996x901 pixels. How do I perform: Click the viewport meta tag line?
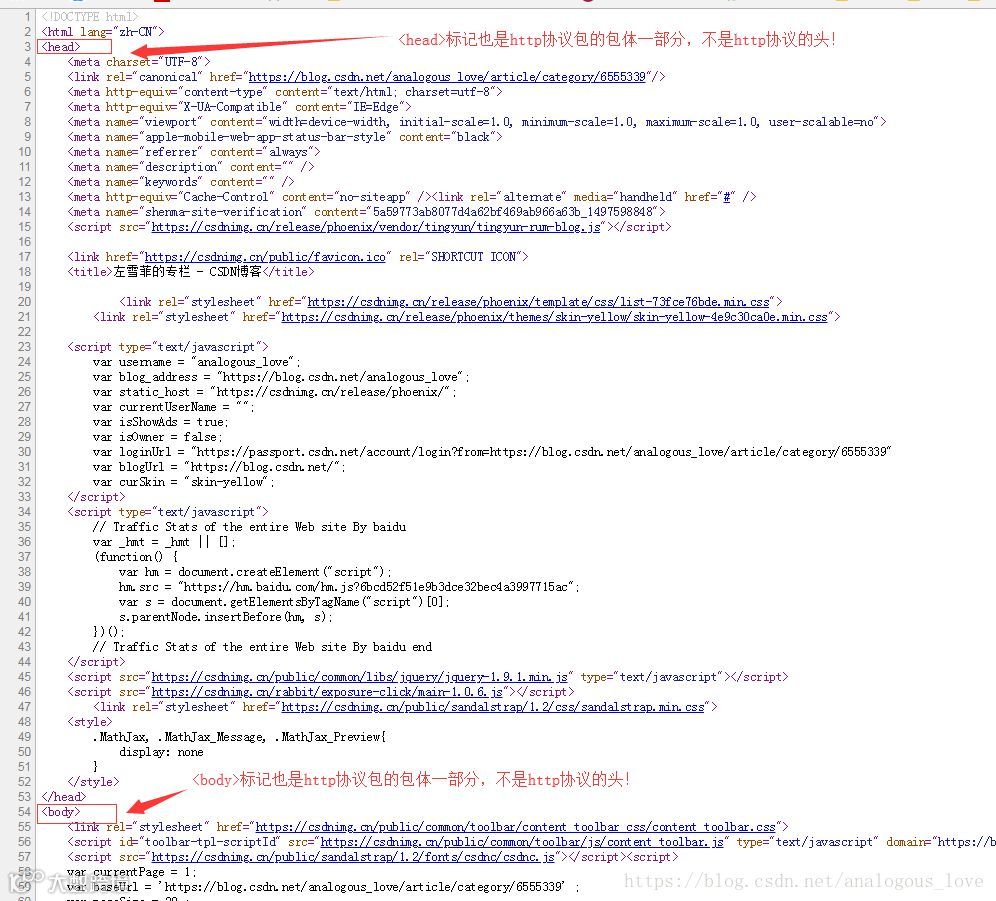pos(477,122)
